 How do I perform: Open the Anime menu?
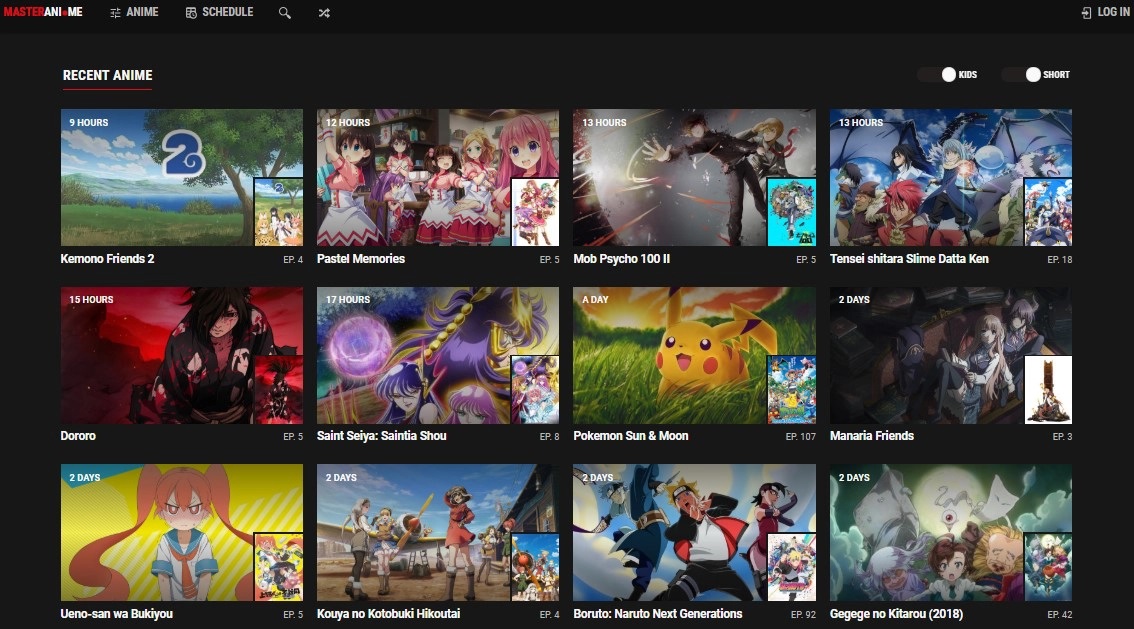[134, 12]
